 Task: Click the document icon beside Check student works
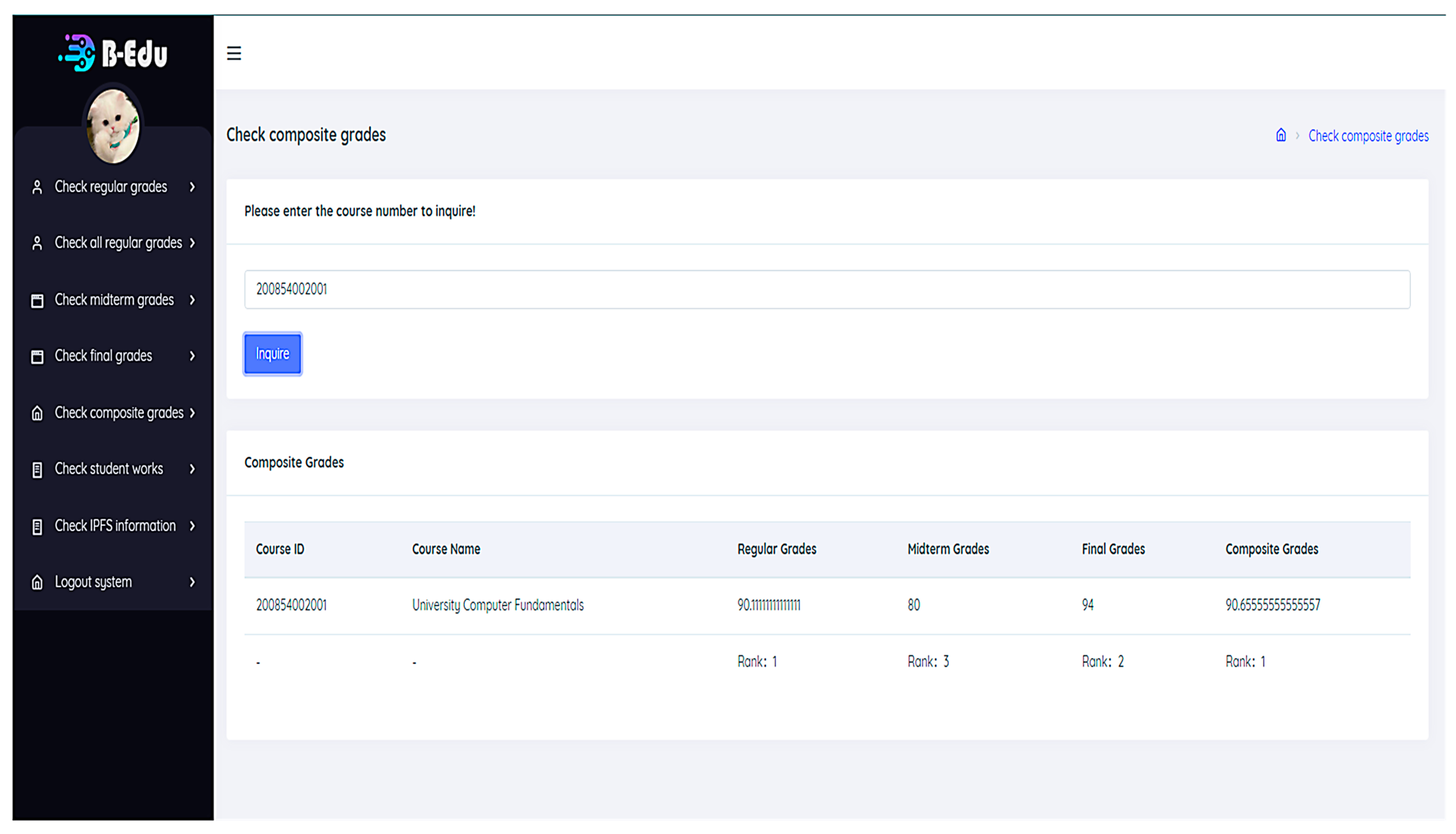[x=37, y=470]
